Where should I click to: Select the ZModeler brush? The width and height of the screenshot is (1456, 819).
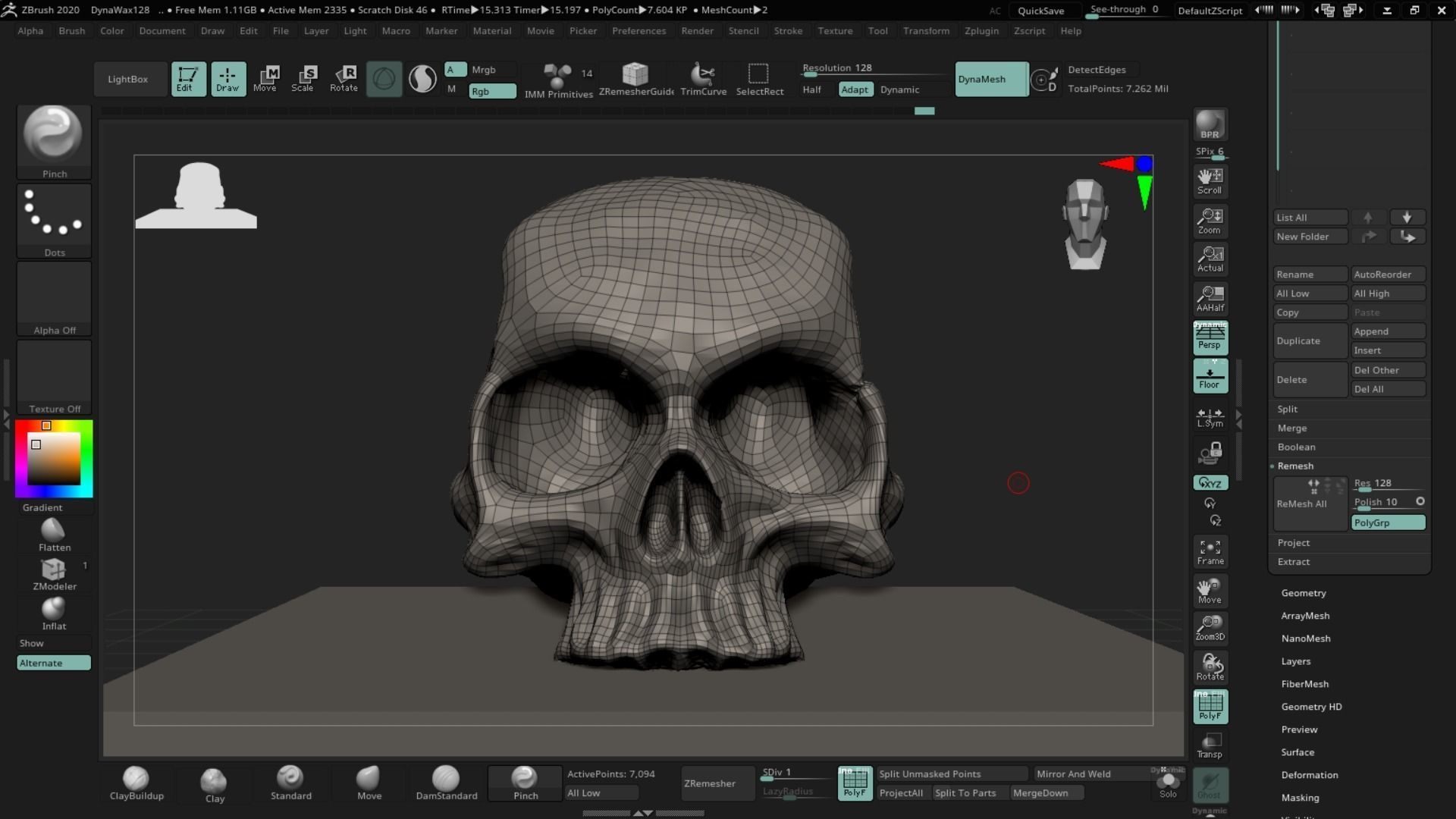[54, 574]
